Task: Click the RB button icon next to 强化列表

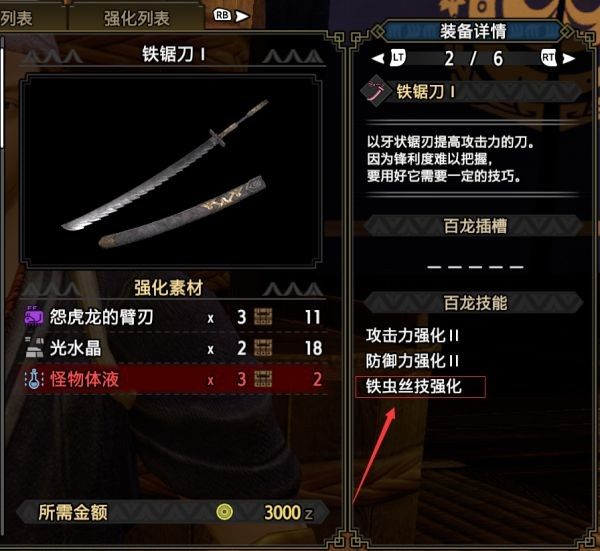Action: click(x=223, y=15)
